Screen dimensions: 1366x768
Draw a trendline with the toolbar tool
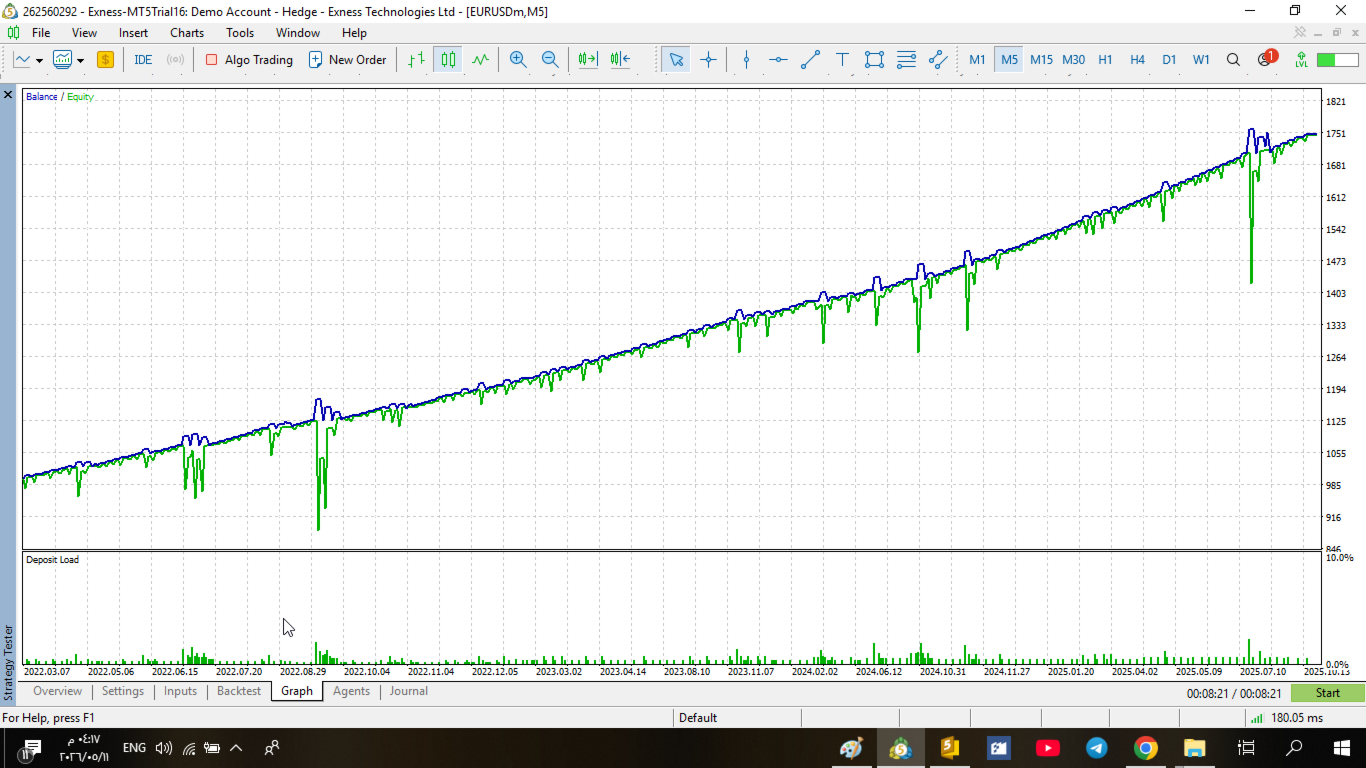810,59
